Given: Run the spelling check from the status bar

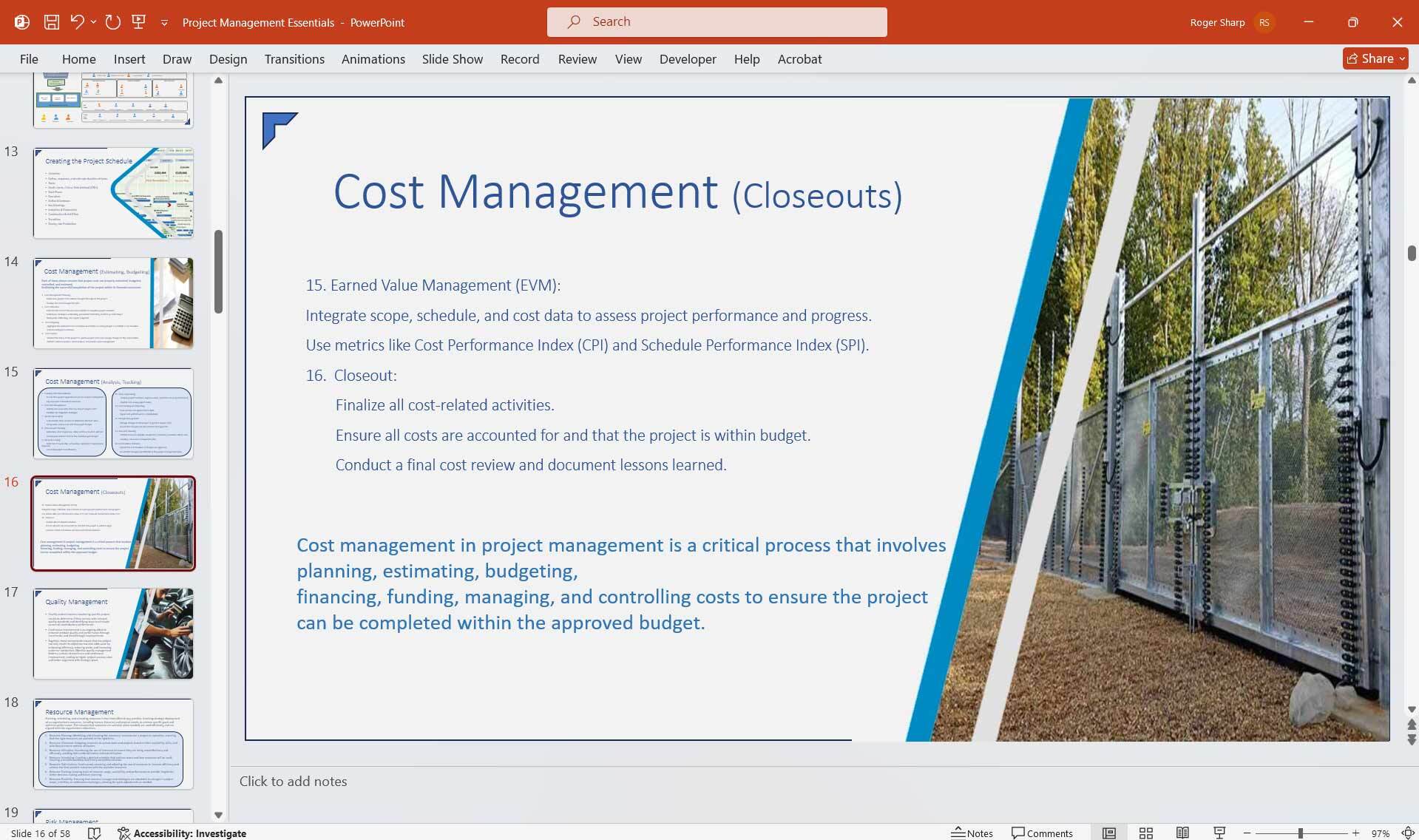Looking at the screenshot, I should pos(95,833).
